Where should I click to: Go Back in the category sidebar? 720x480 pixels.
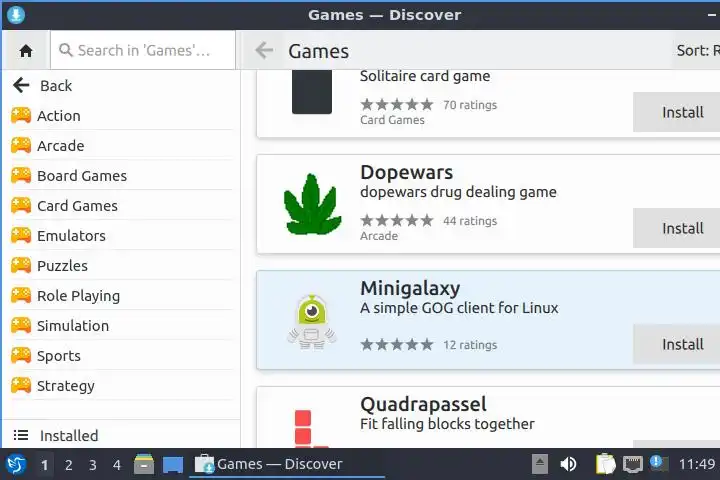122,85
